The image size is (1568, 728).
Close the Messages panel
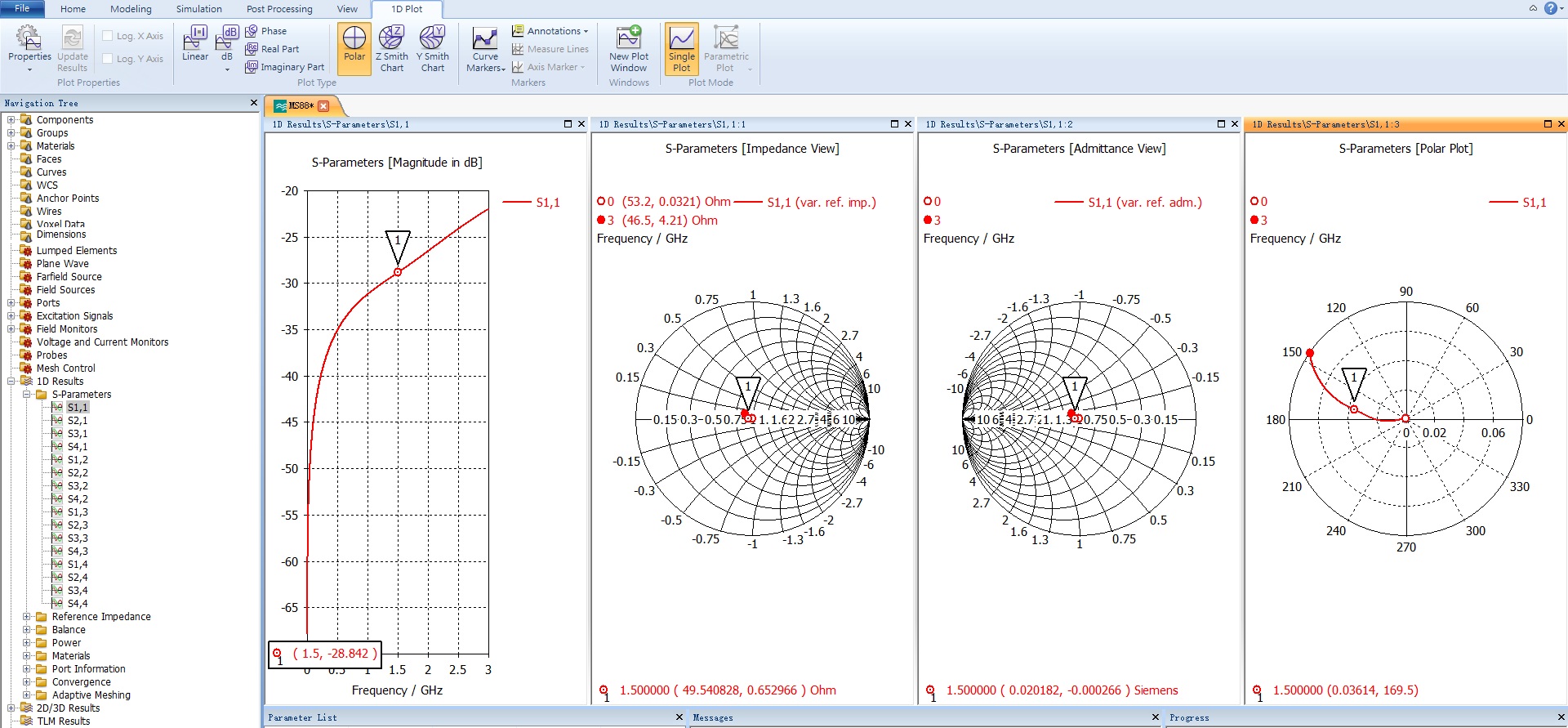click(1155, 717)
